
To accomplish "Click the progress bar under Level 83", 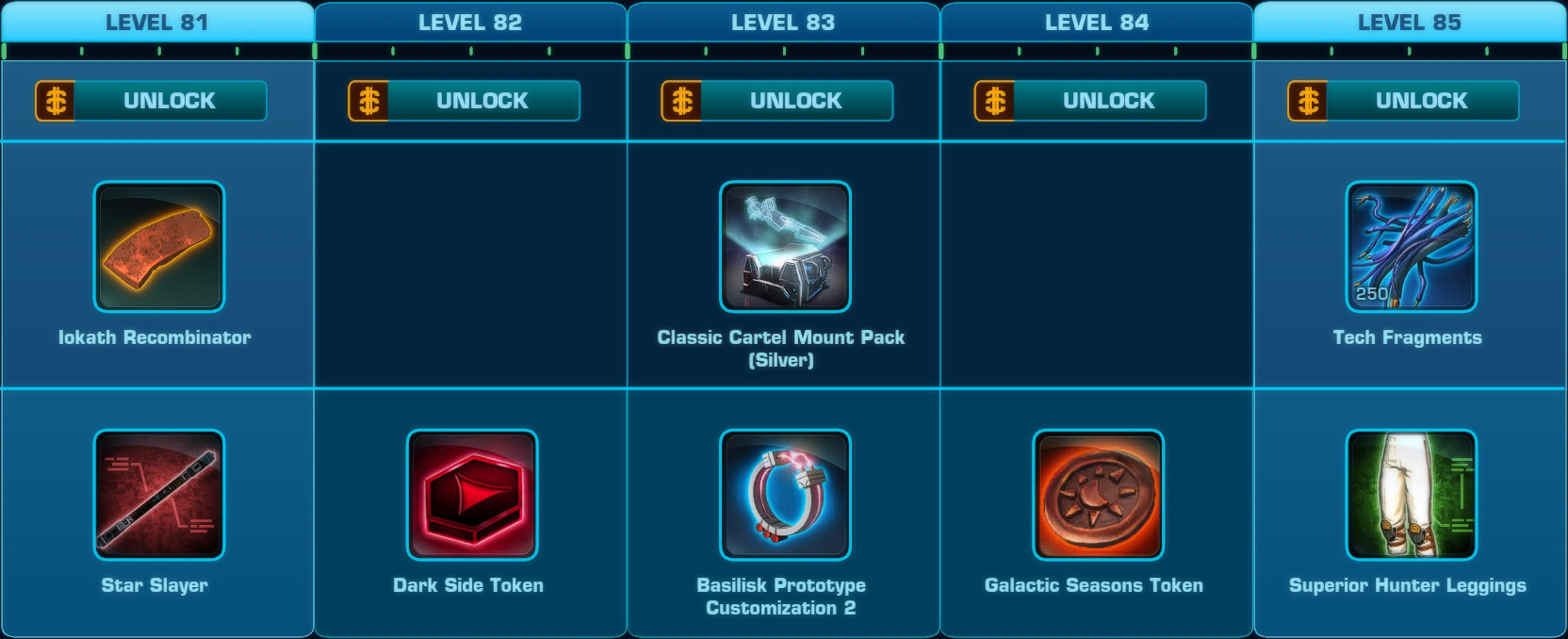I will point(784,51).
